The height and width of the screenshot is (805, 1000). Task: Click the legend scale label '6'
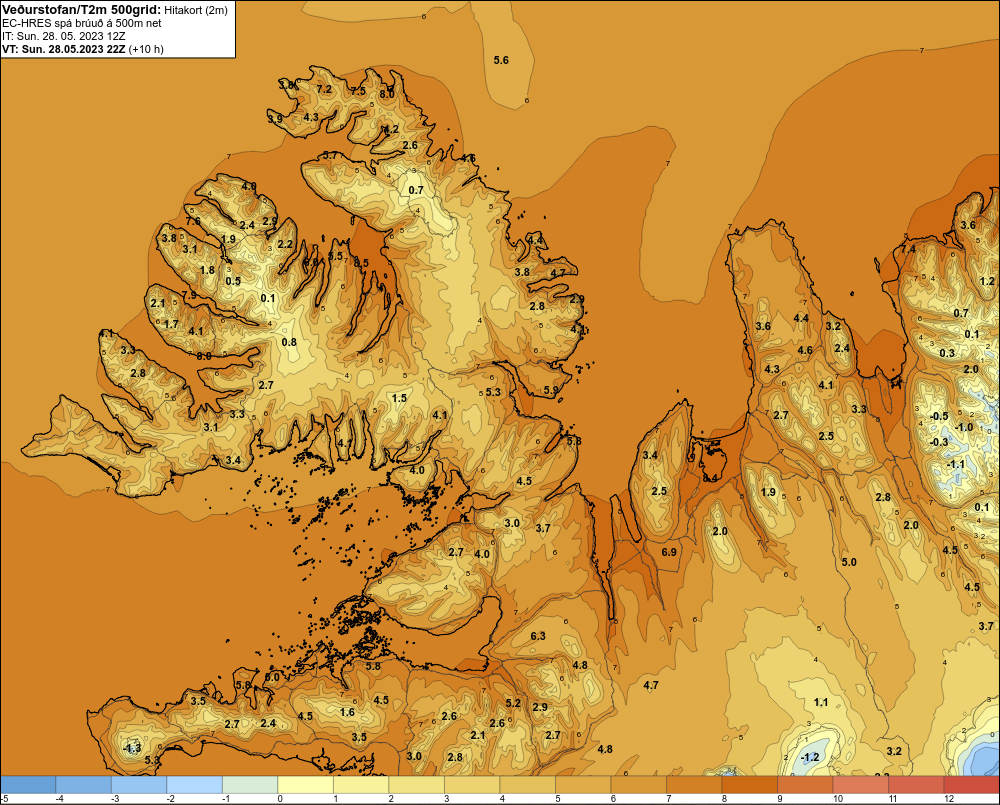(x=612, y=799)
